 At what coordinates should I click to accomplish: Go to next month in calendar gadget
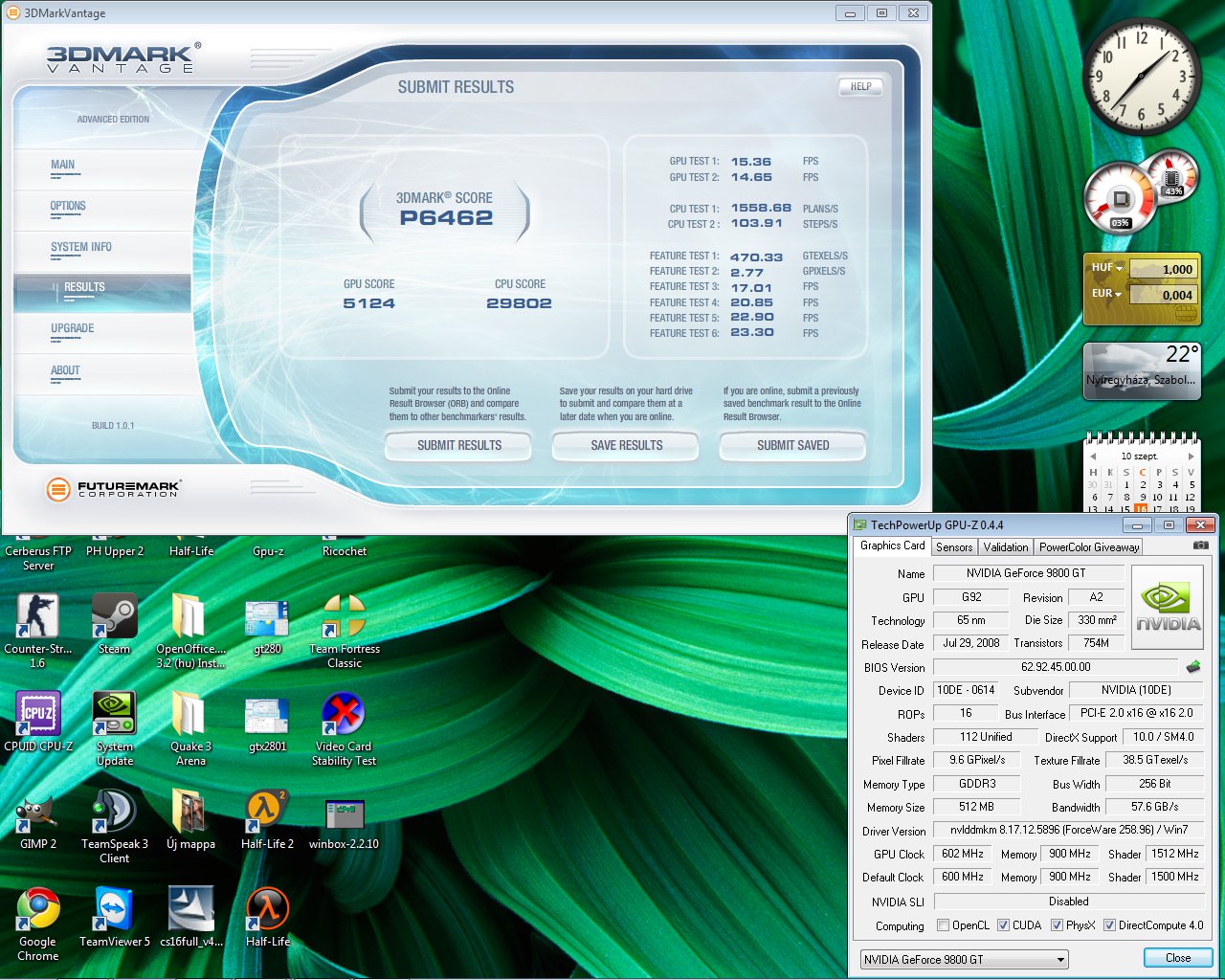point(1192,457)
